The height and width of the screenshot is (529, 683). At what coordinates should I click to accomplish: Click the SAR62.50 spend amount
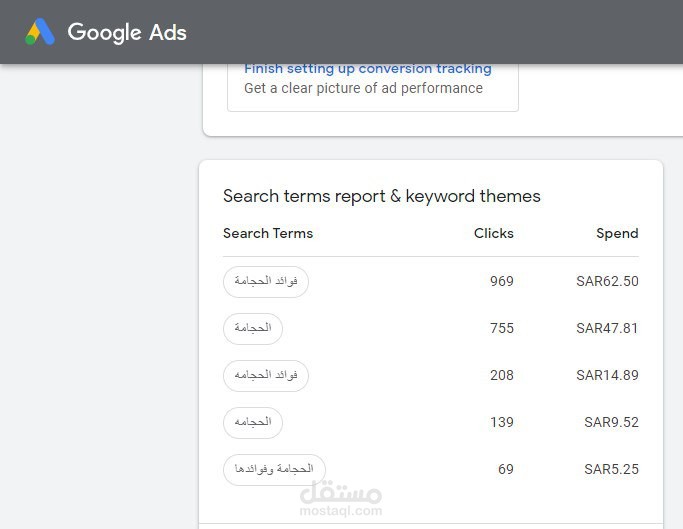[607, 282]
